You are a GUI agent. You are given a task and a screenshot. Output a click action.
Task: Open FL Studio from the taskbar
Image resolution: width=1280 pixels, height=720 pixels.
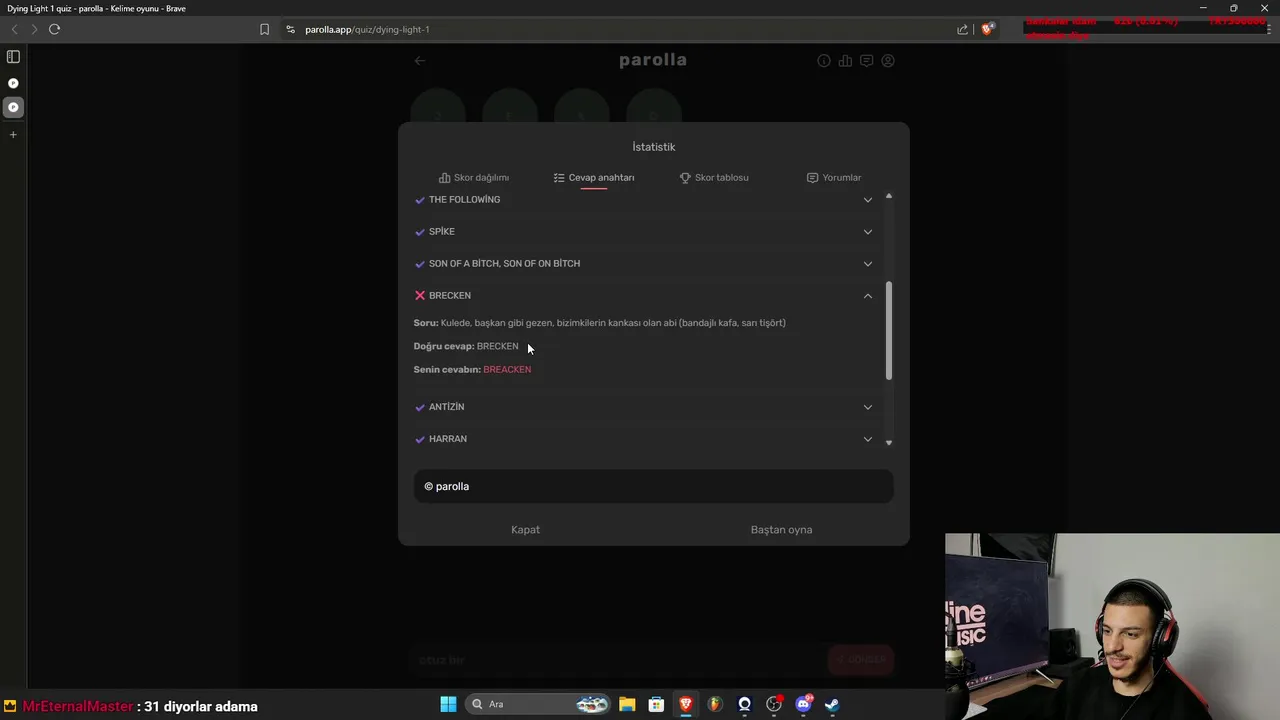pyautogui.click(x=715, y=704)
